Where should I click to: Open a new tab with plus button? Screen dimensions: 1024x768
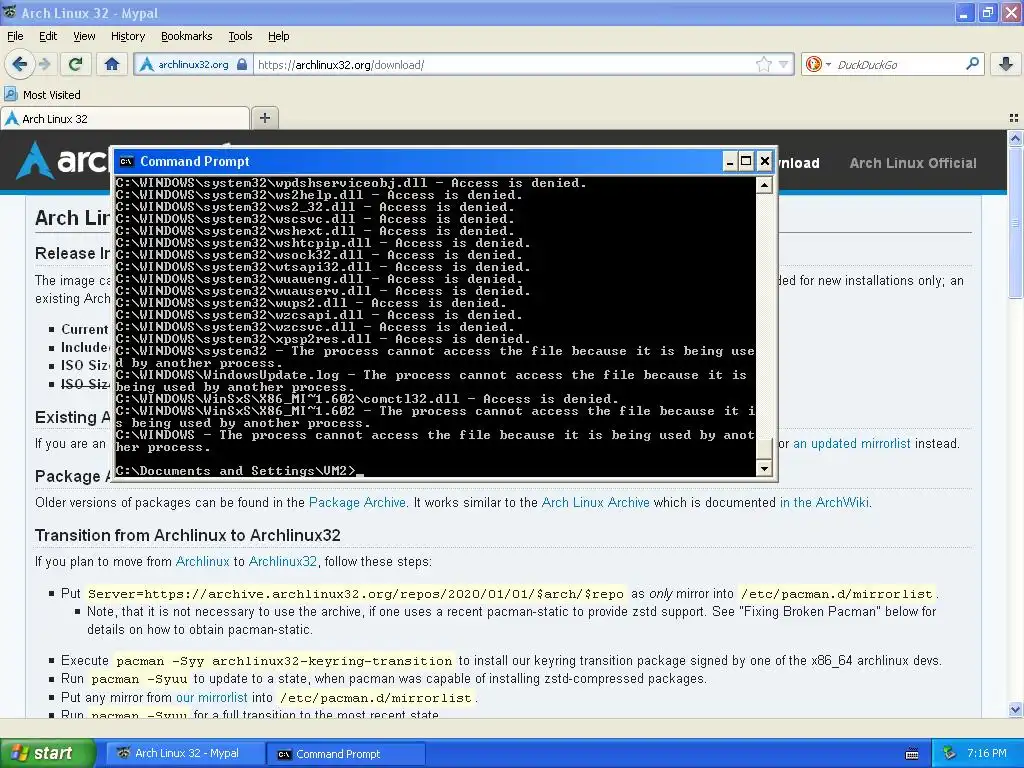coord(264,118)
